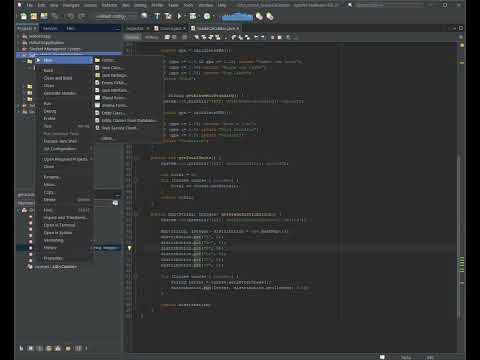Screen dimensions: 480x360
Task: Open the Window menu
Action: 206,5
